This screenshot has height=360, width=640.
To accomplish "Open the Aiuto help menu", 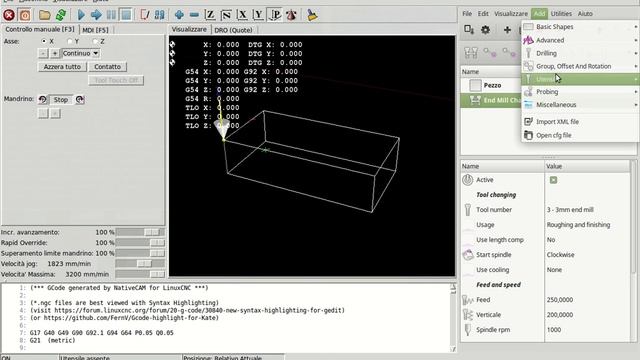I will pyautogui.click(x=585, y=13).
